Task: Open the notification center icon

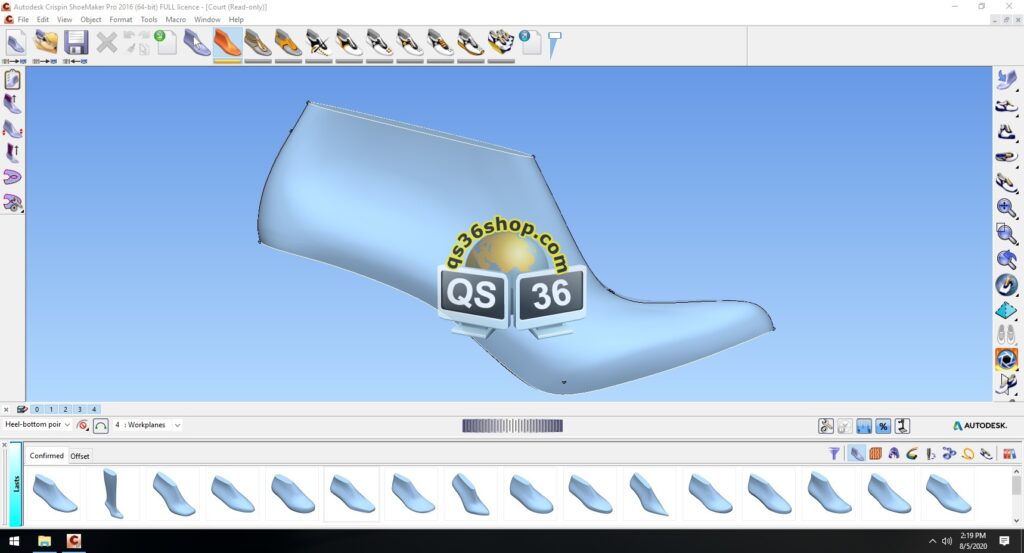Action: pyautogui.click(x=1004, y=541)
